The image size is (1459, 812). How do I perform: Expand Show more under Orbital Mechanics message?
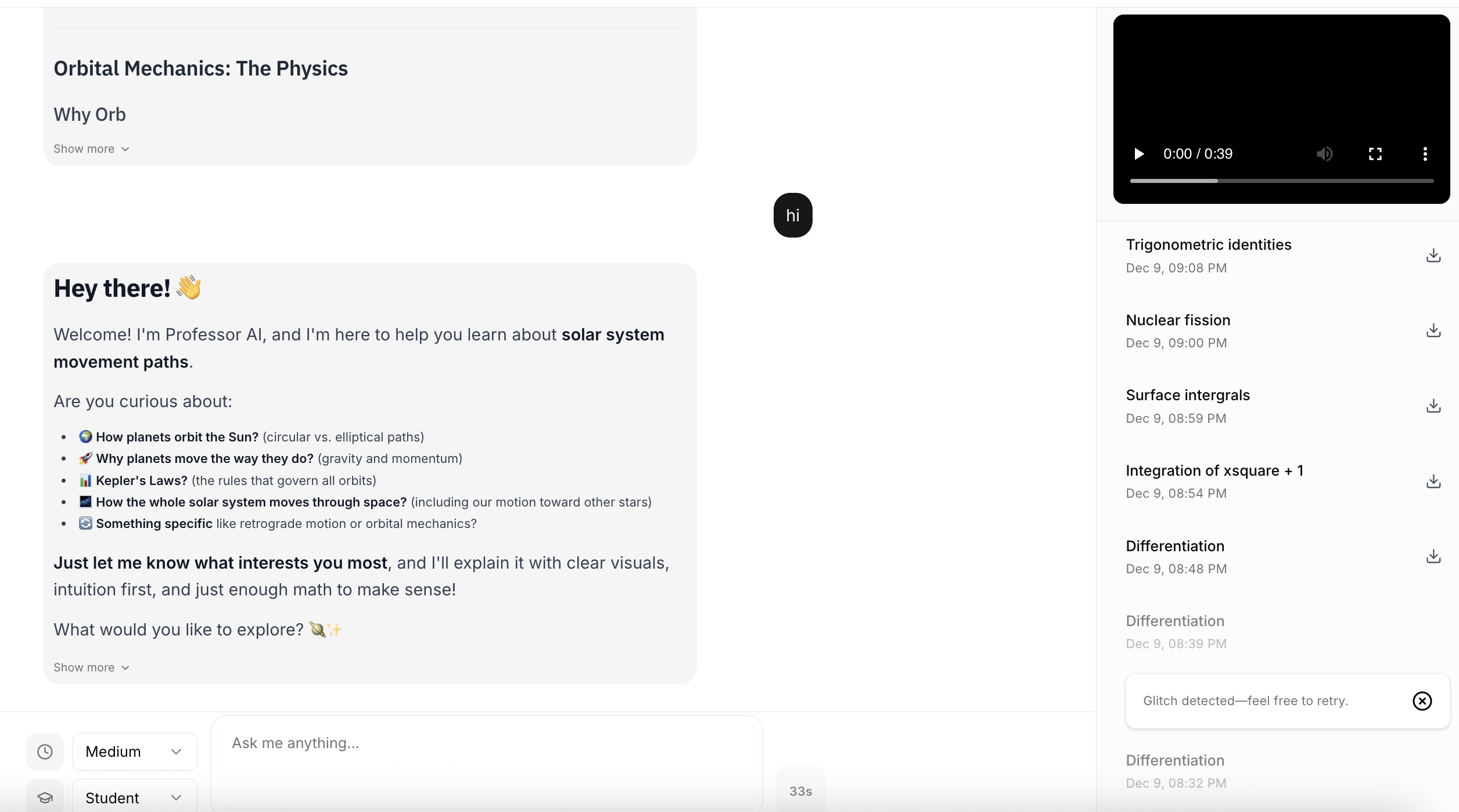coord(91,149)
